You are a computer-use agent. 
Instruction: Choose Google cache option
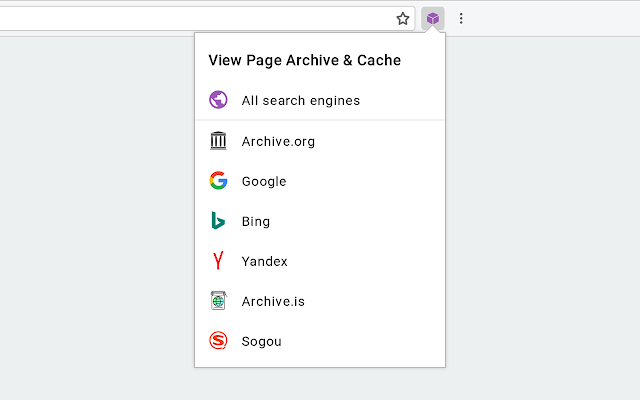tap(320, 181)
